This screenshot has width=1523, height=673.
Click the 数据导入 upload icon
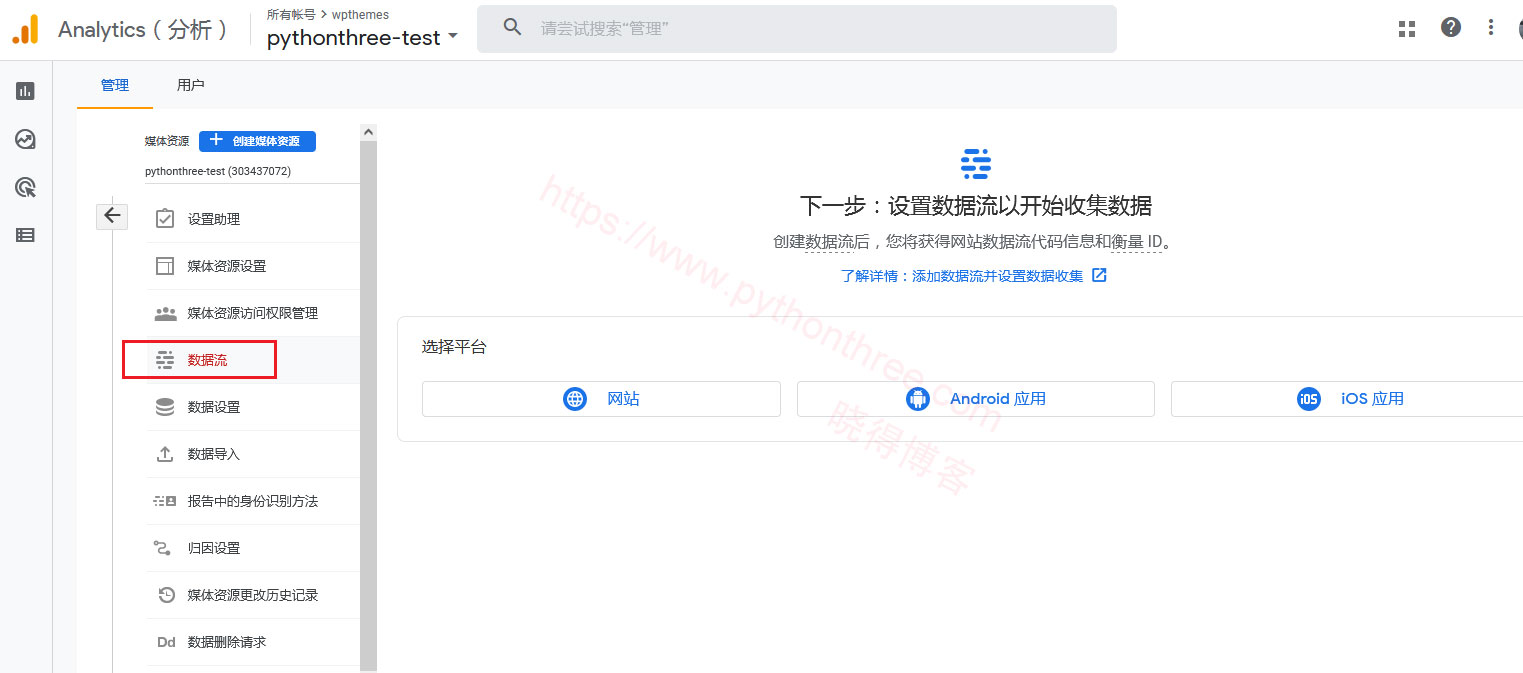165,454
